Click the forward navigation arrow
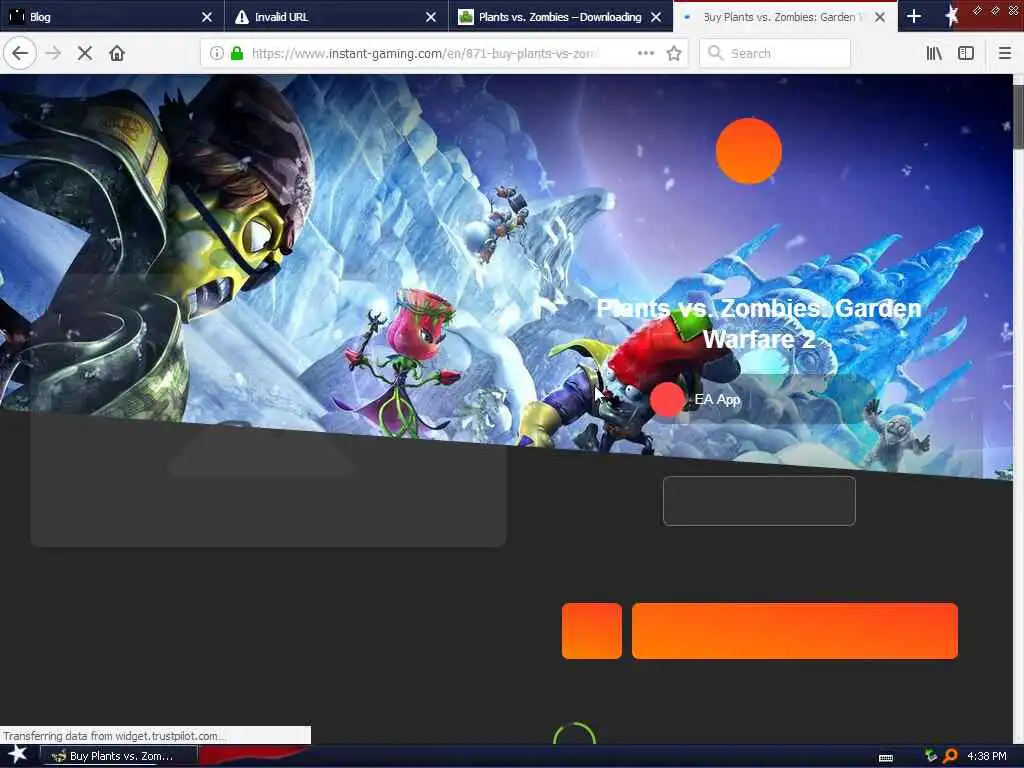 (x=54, y=53)
